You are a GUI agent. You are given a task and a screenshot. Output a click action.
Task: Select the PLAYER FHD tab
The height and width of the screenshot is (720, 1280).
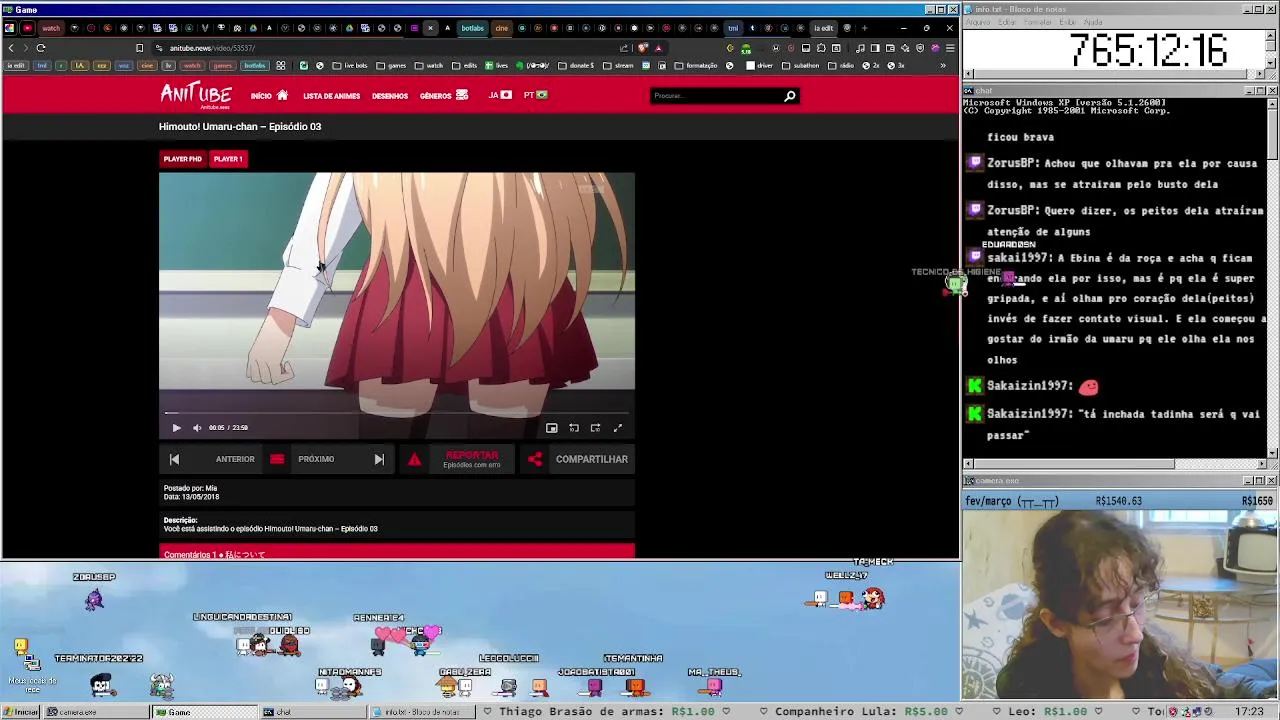click(183, 159)
